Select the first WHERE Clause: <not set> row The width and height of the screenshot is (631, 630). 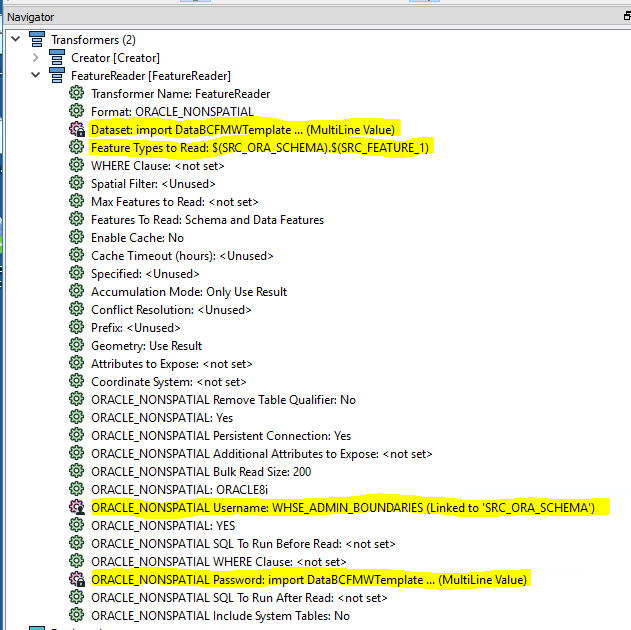[158, 166]
